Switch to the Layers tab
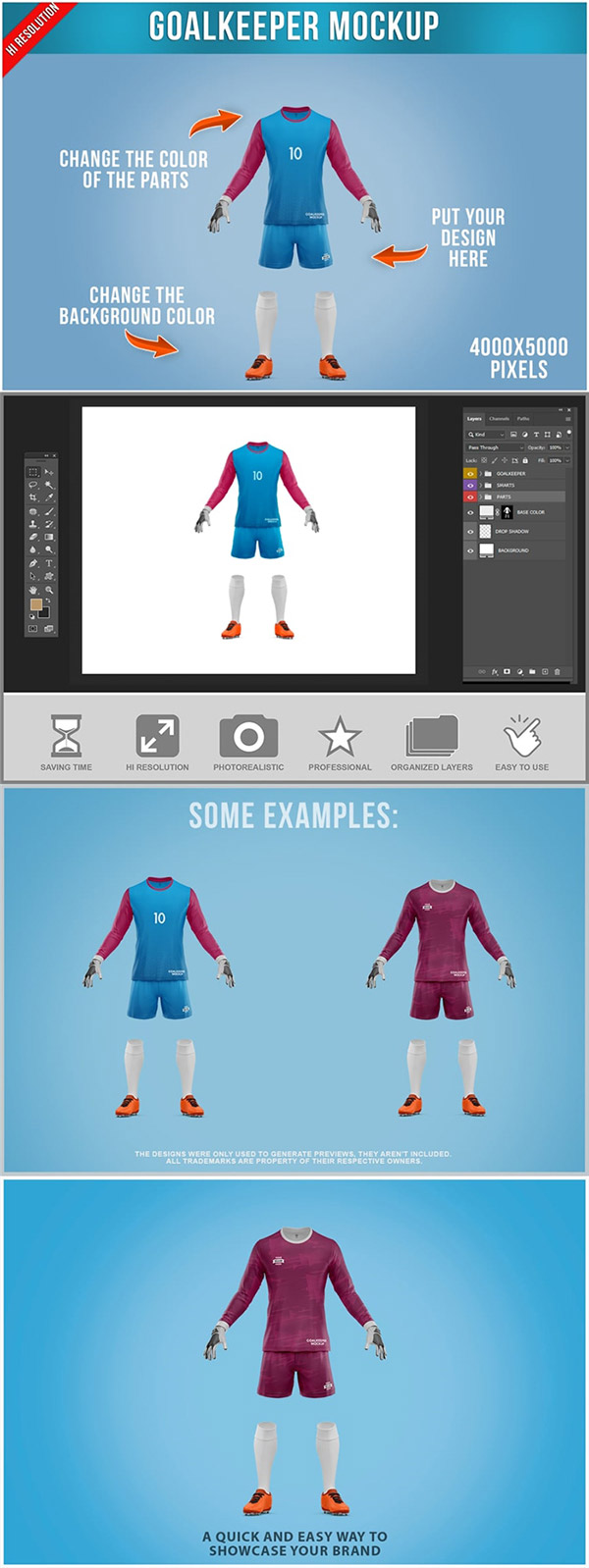The width and height of the screenshot is (589, 1568). tap(474, 419)
